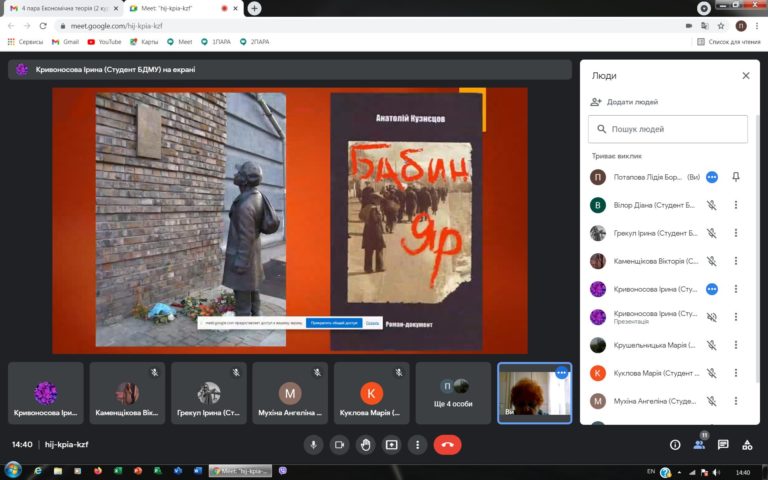Mute Куклова Марія microphone icon

pos(712,373)
